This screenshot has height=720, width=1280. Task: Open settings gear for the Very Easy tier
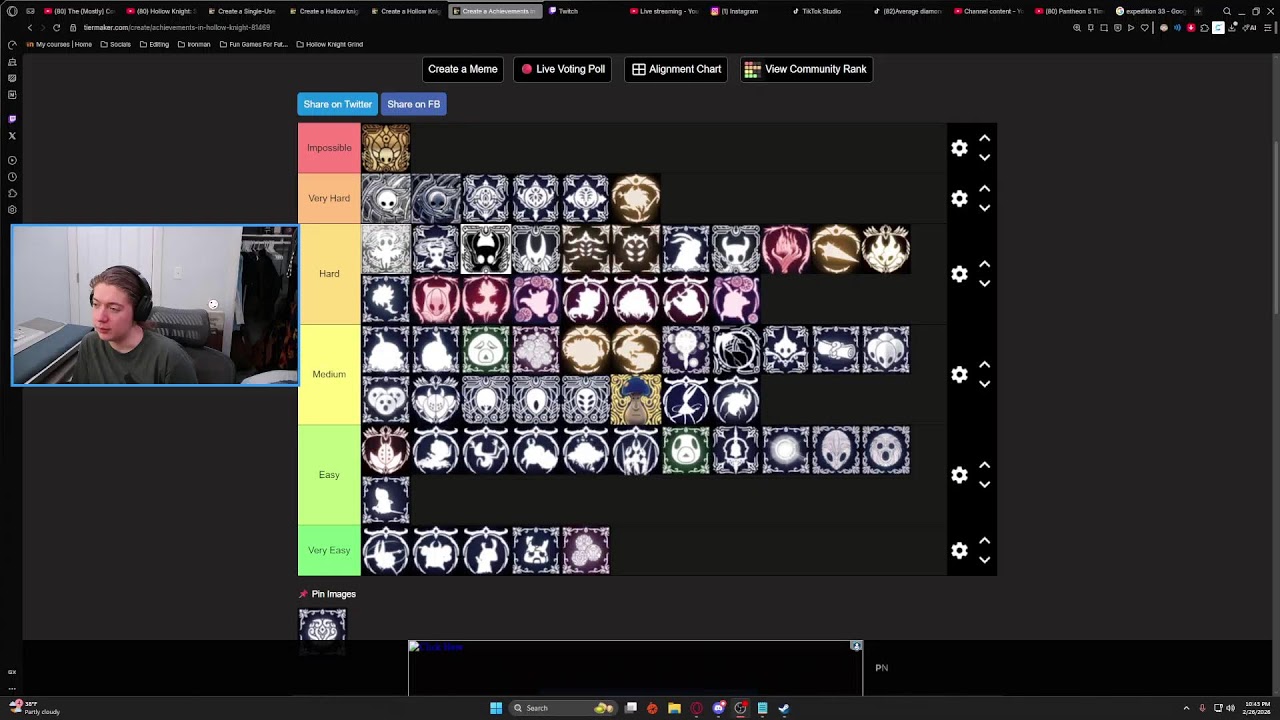click(x=959, y=550)
